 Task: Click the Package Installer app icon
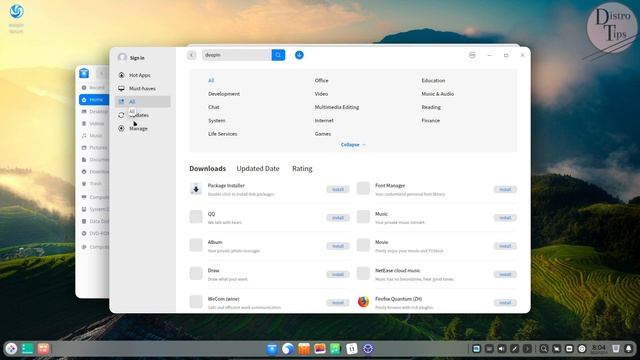coord(196,189)
